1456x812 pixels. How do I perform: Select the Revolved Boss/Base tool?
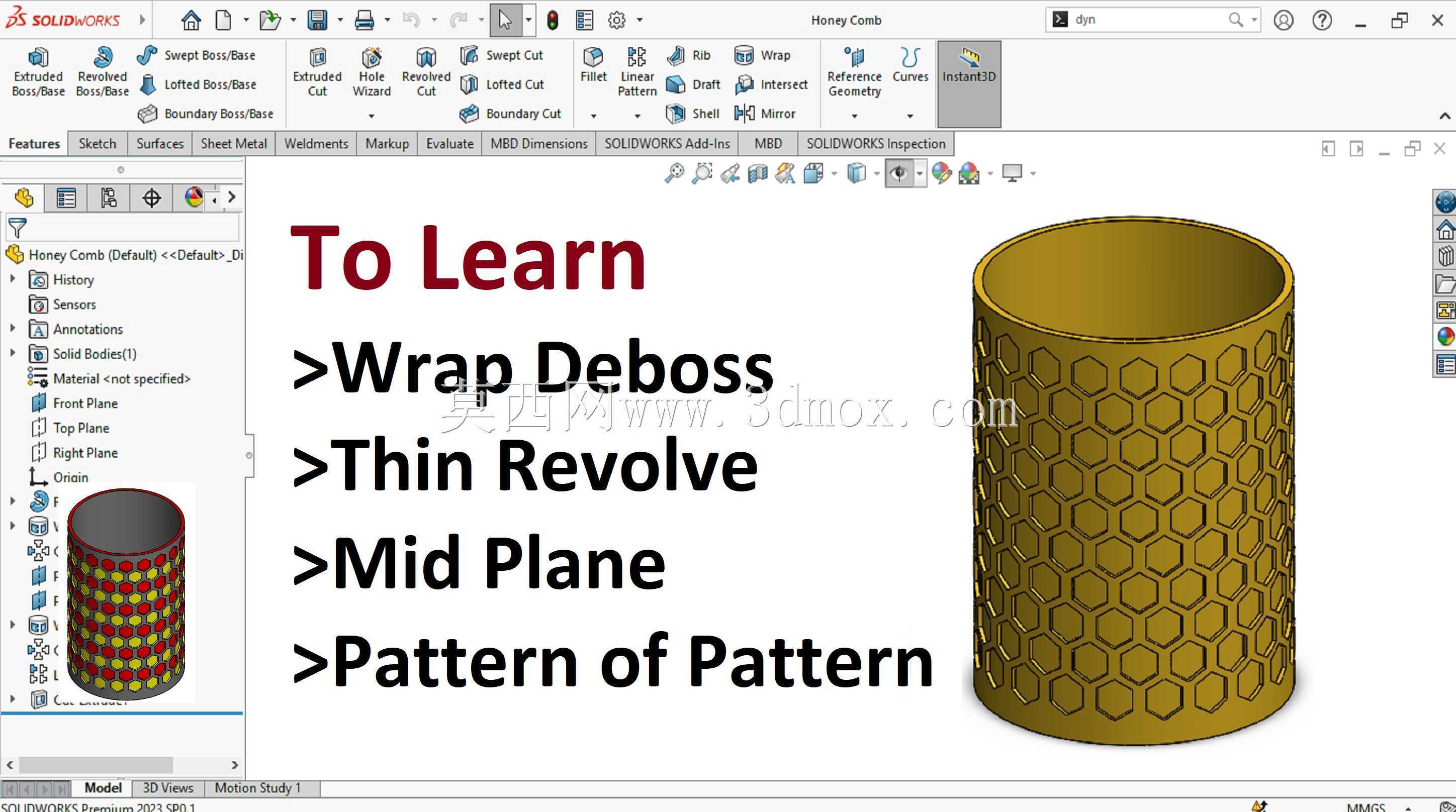pos(102,72)
